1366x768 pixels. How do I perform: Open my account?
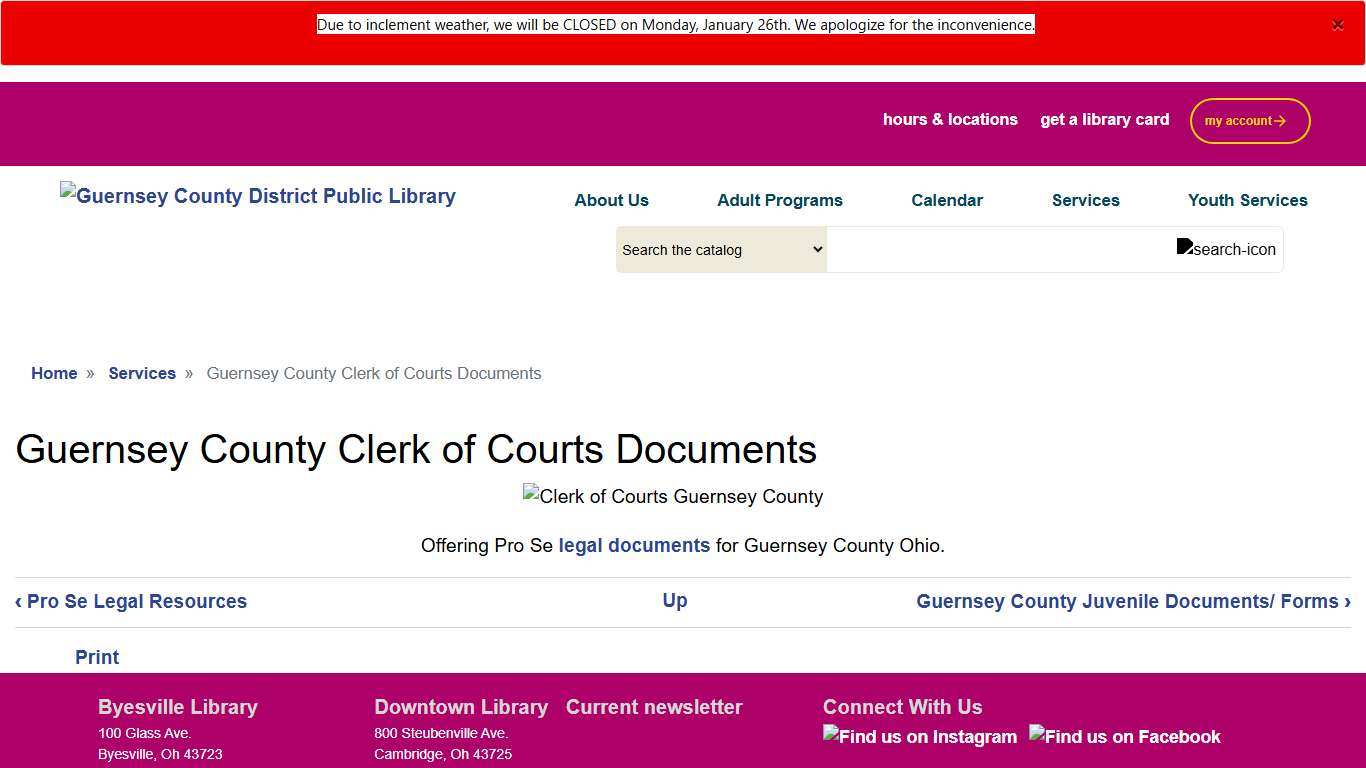click(x=1249, y=120)
